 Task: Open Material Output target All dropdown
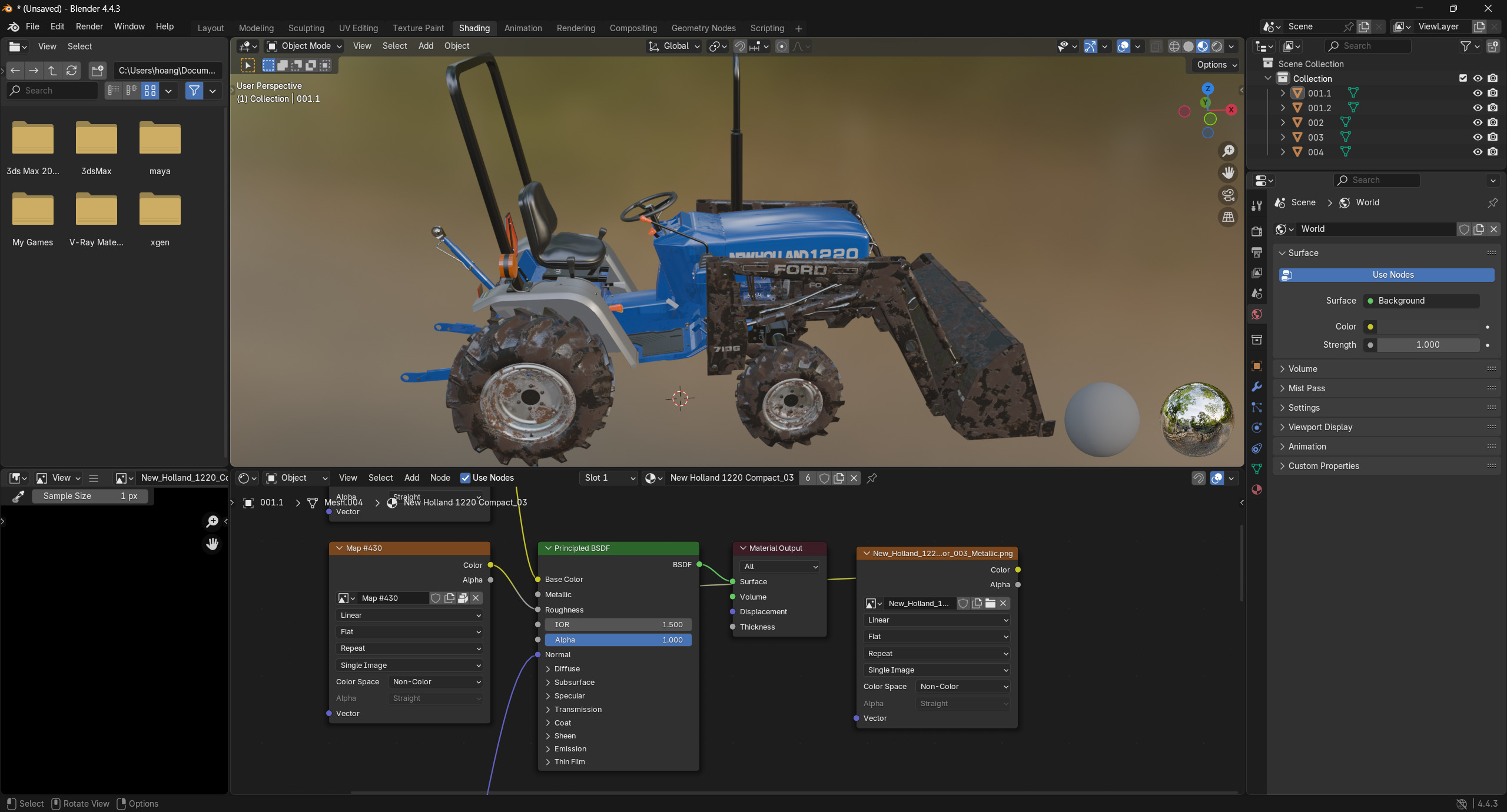779,567
